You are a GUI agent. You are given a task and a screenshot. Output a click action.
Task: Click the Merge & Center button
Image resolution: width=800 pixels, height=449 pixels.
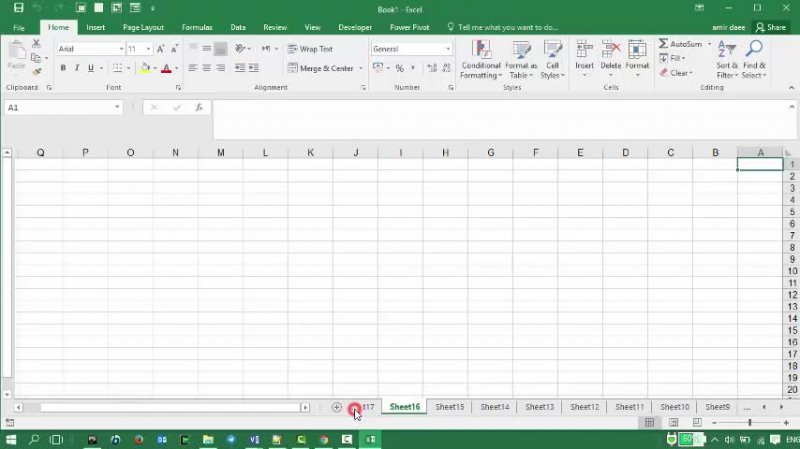pos(321,68)
